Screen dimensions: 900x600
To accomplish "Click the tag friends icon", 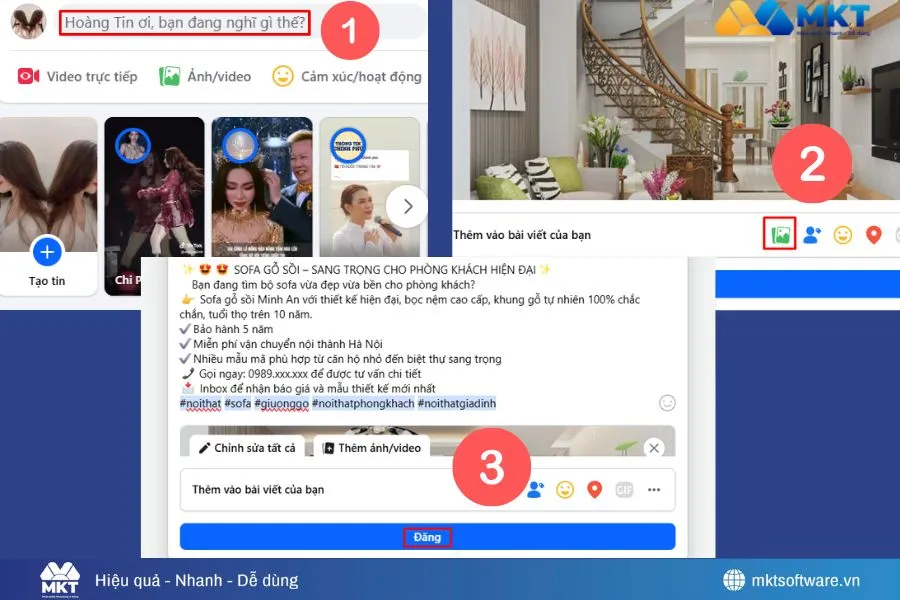I will [x=811, y=234].
